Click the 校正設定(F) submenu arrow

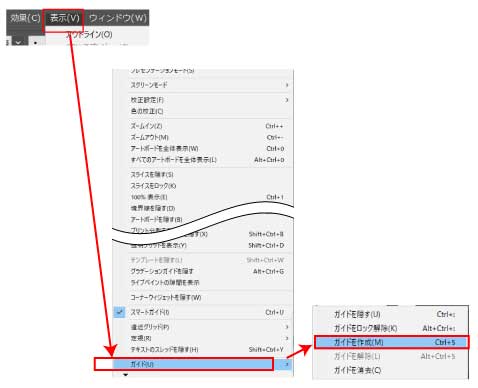point(287,100)
